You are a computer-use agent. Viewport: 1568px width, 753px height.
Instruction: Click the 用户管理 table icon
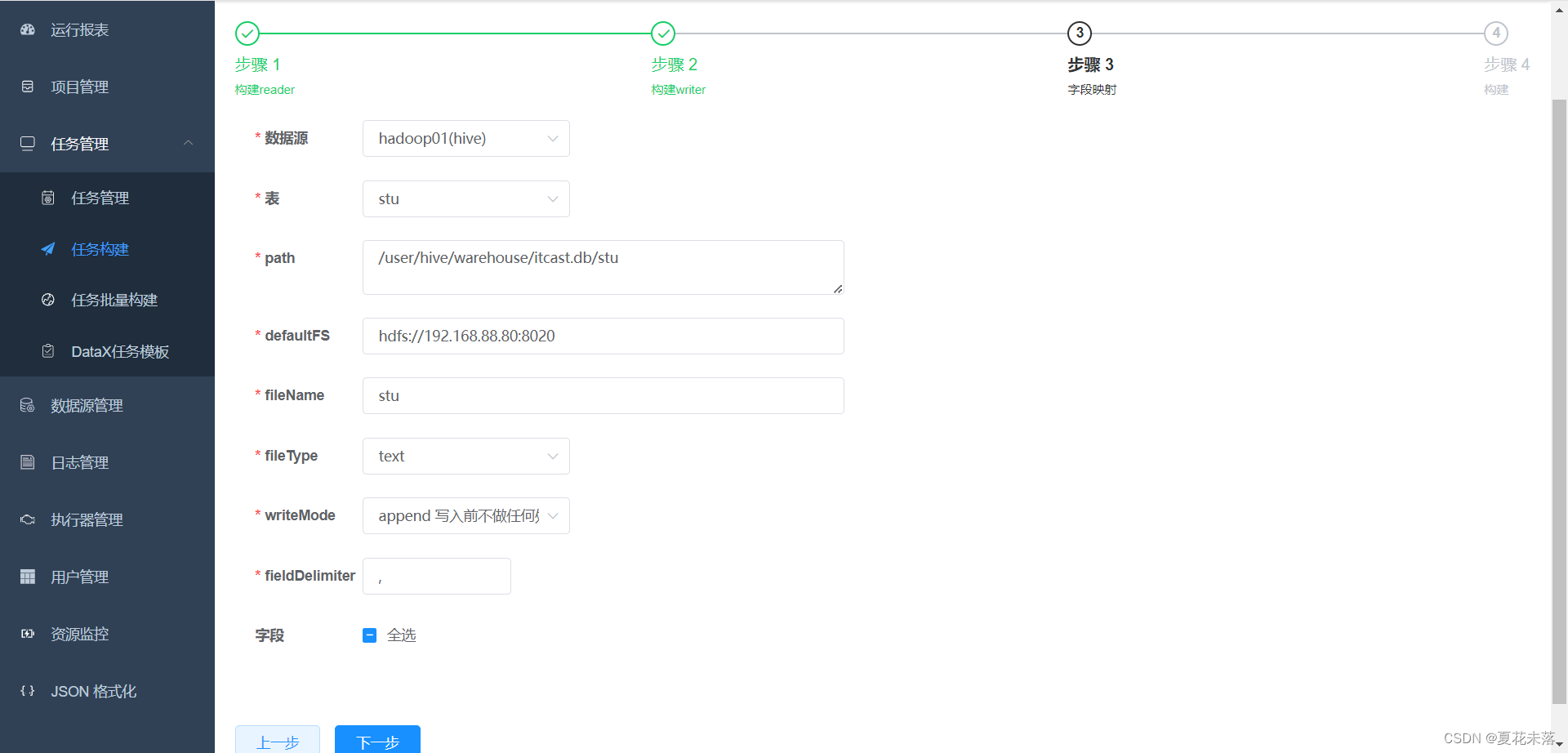(28, 577)
